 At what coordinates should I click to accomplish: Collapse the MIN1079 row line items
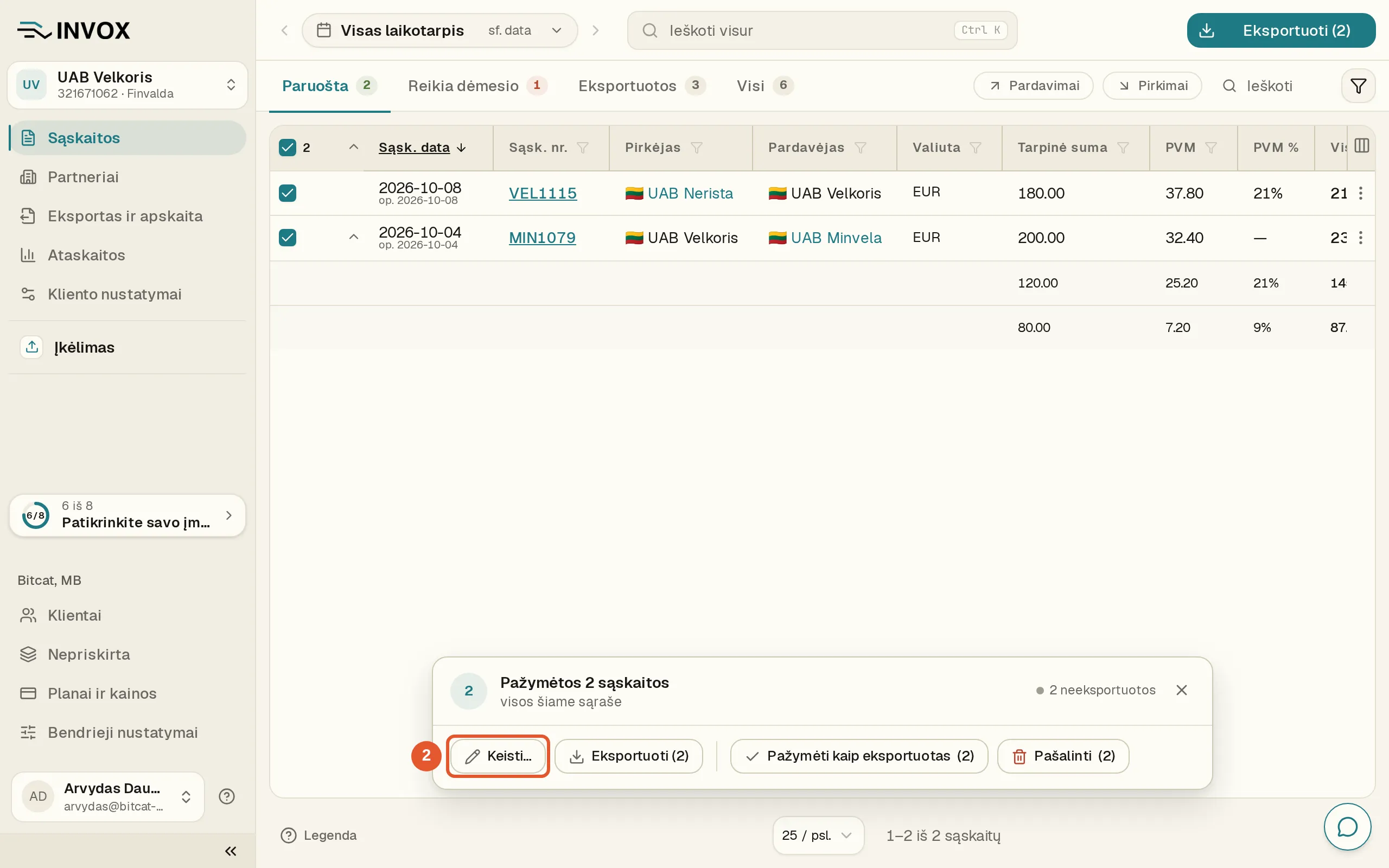point(354,237)
